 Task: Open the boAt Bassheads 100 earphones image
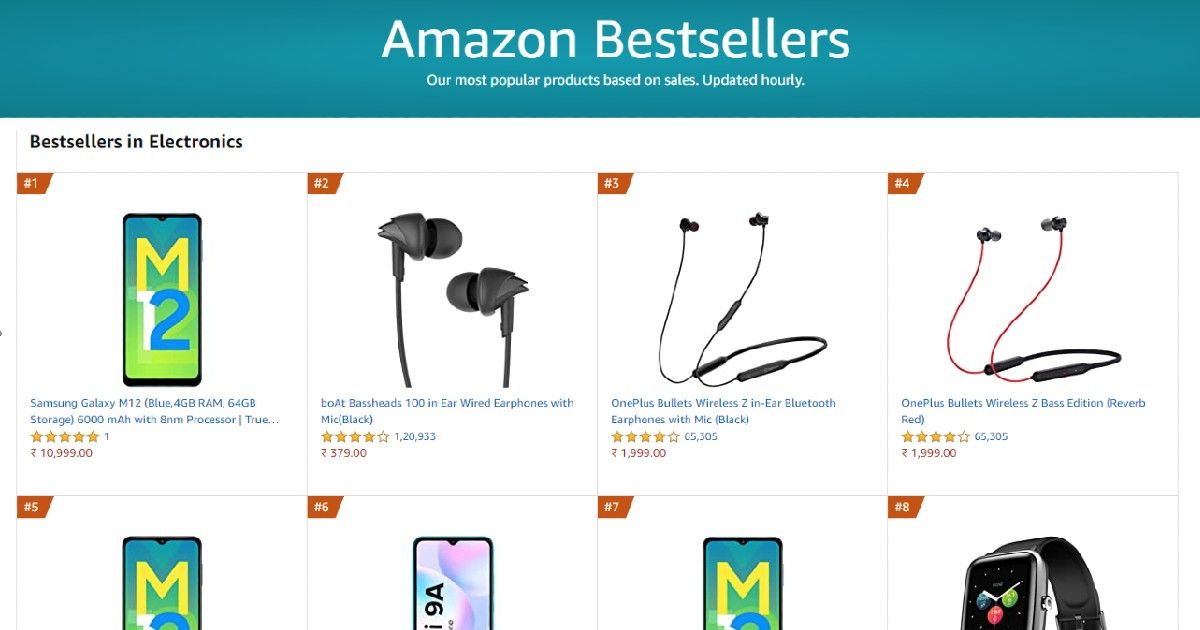pyautogui.click(x=452, y=300)
